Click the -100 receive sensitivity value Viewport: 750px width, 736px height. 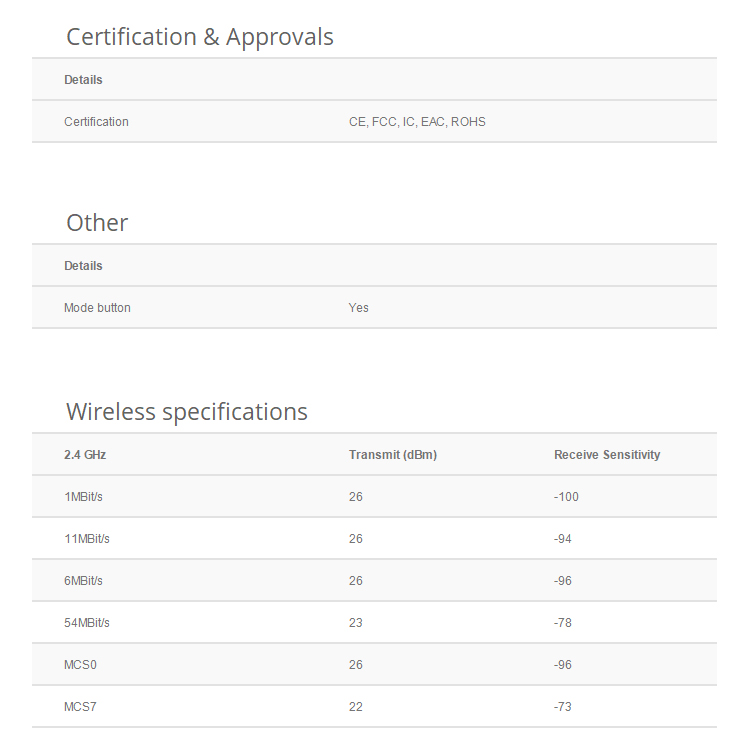pos(566,497)
